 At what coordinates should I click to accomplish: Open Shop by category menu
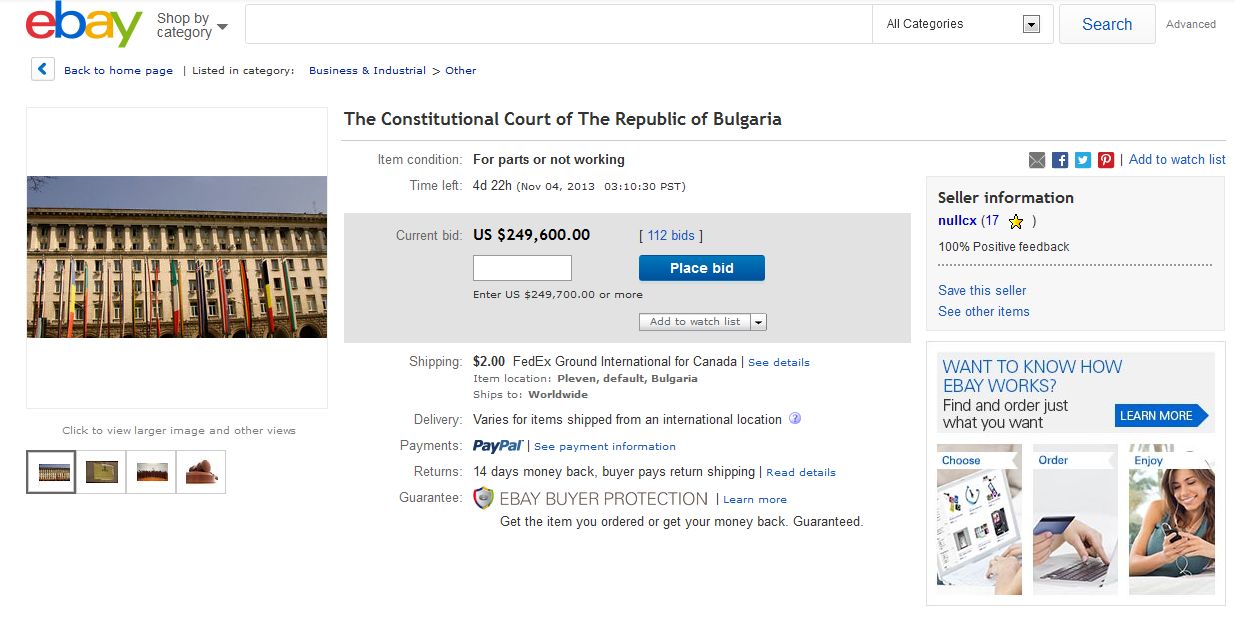(x=192, y=25)
